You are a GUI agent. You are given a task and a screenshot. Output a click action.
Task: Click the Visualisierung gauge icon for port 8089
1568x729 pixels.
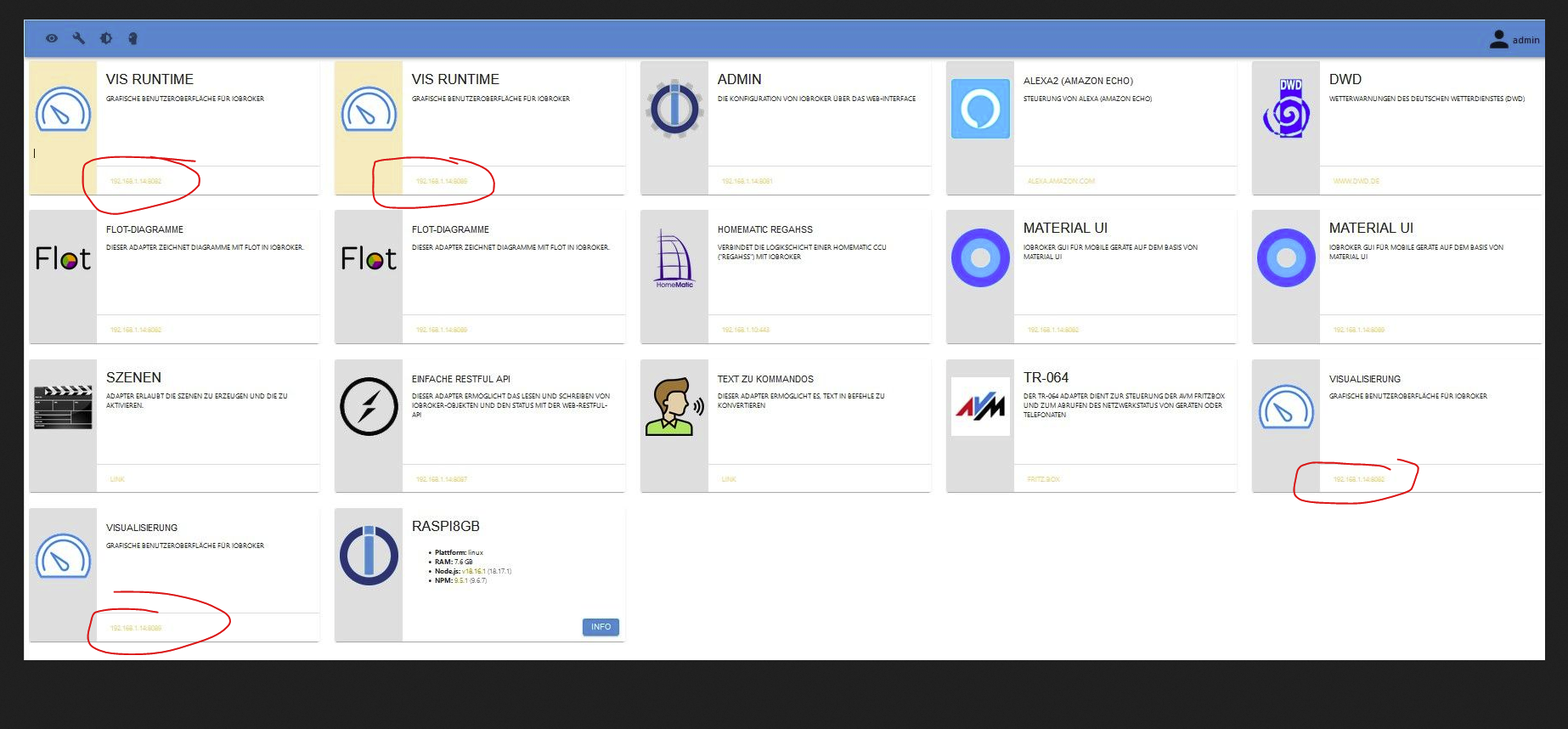(x=63, y=557)
